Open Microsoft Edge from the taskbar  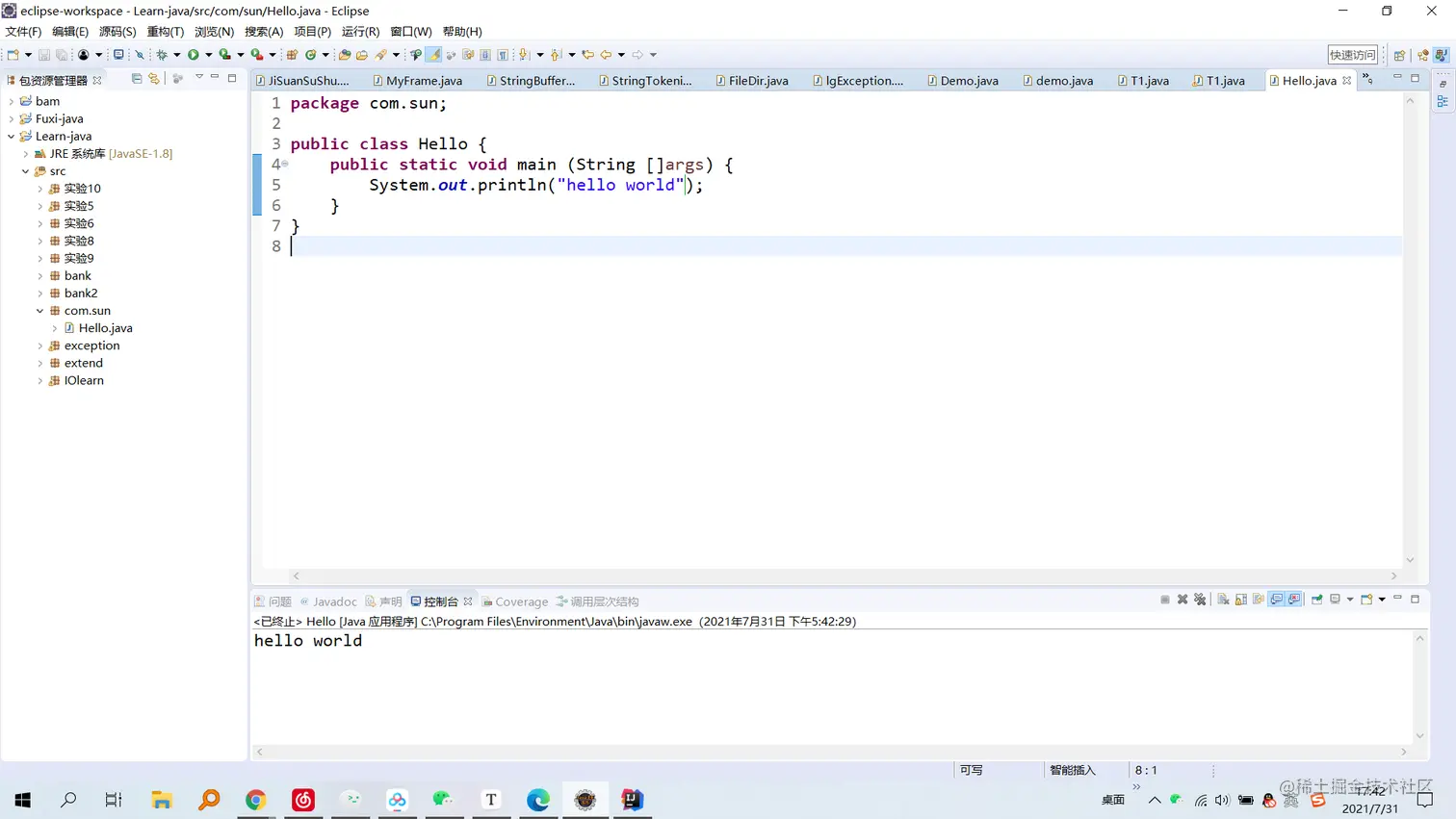point(537,800)
